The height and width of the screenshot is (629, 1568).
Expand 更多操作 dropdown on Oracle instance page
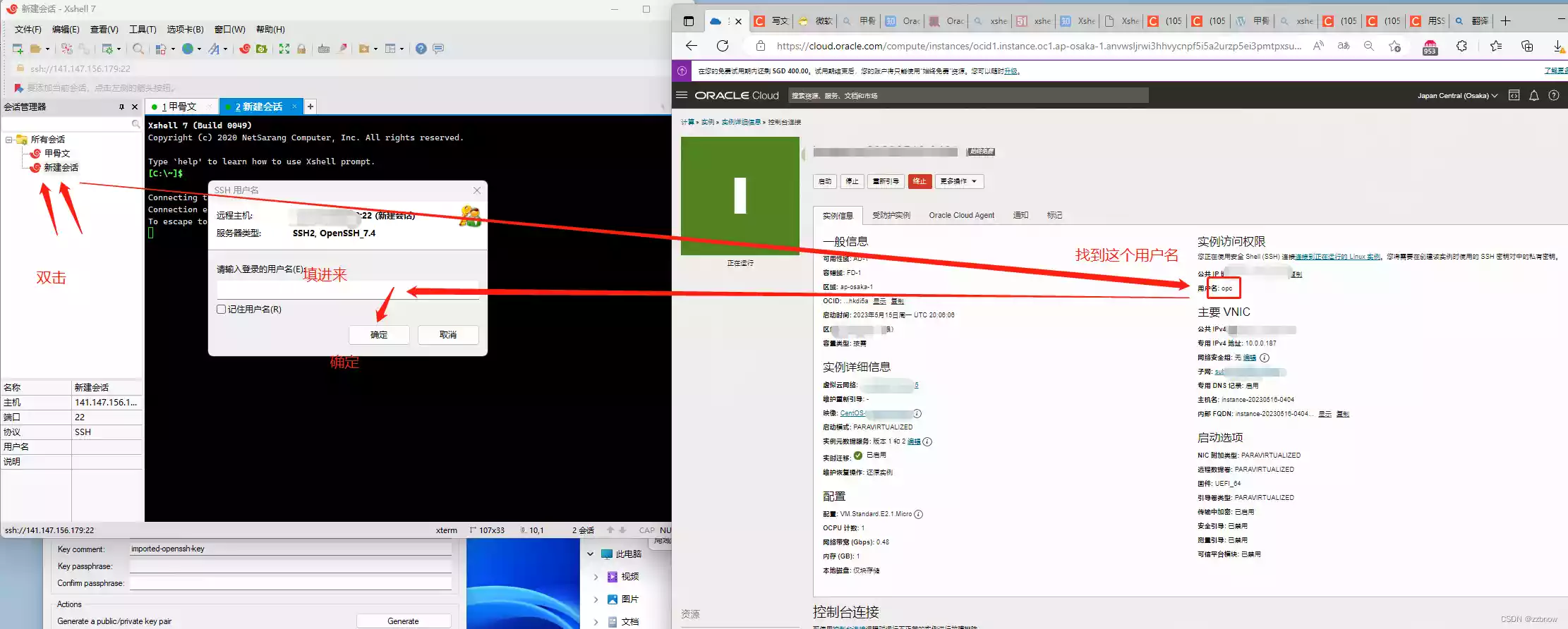[x=959, y=181]
